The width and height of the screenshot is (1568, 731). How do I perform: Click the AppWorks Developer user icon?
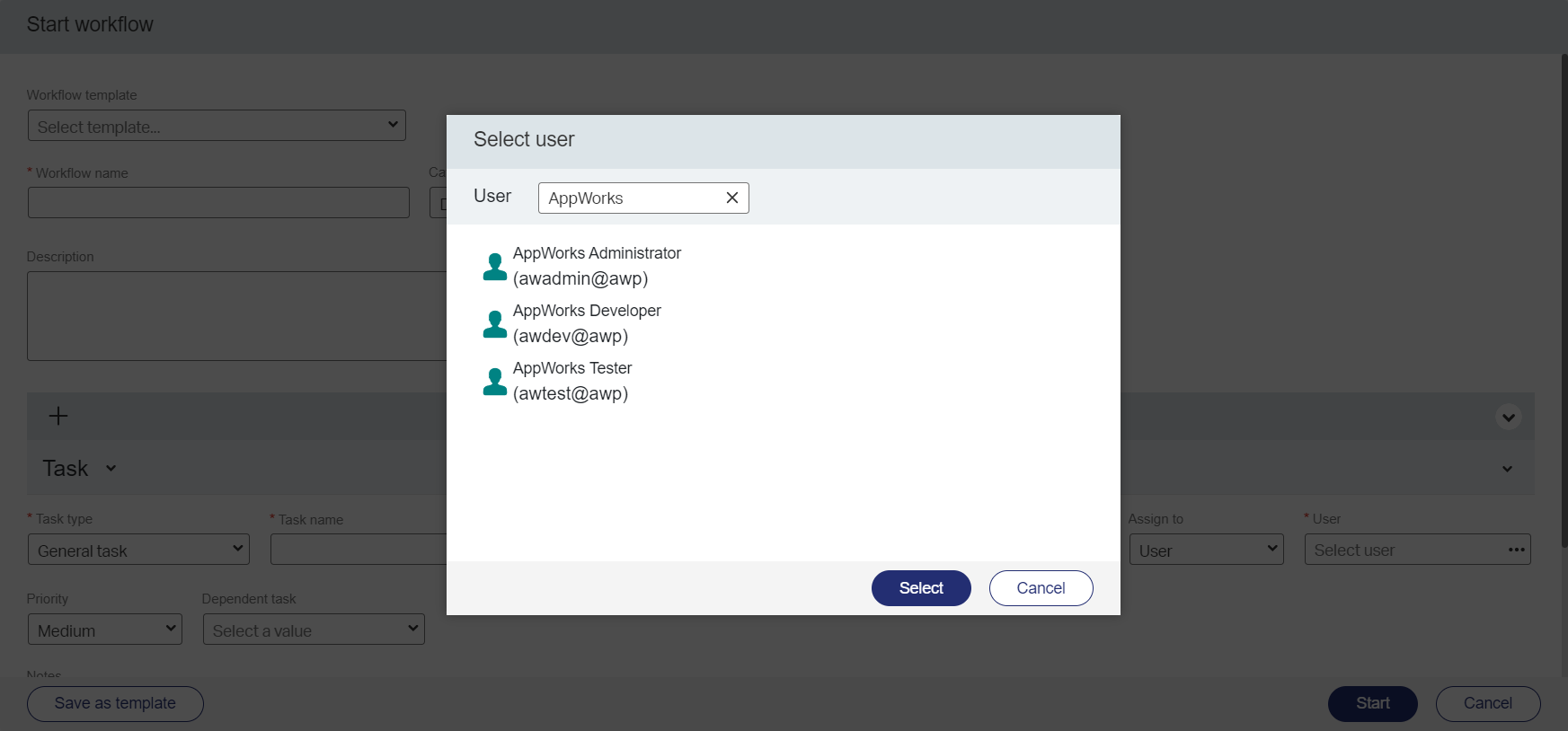click(x=495, y=324)
